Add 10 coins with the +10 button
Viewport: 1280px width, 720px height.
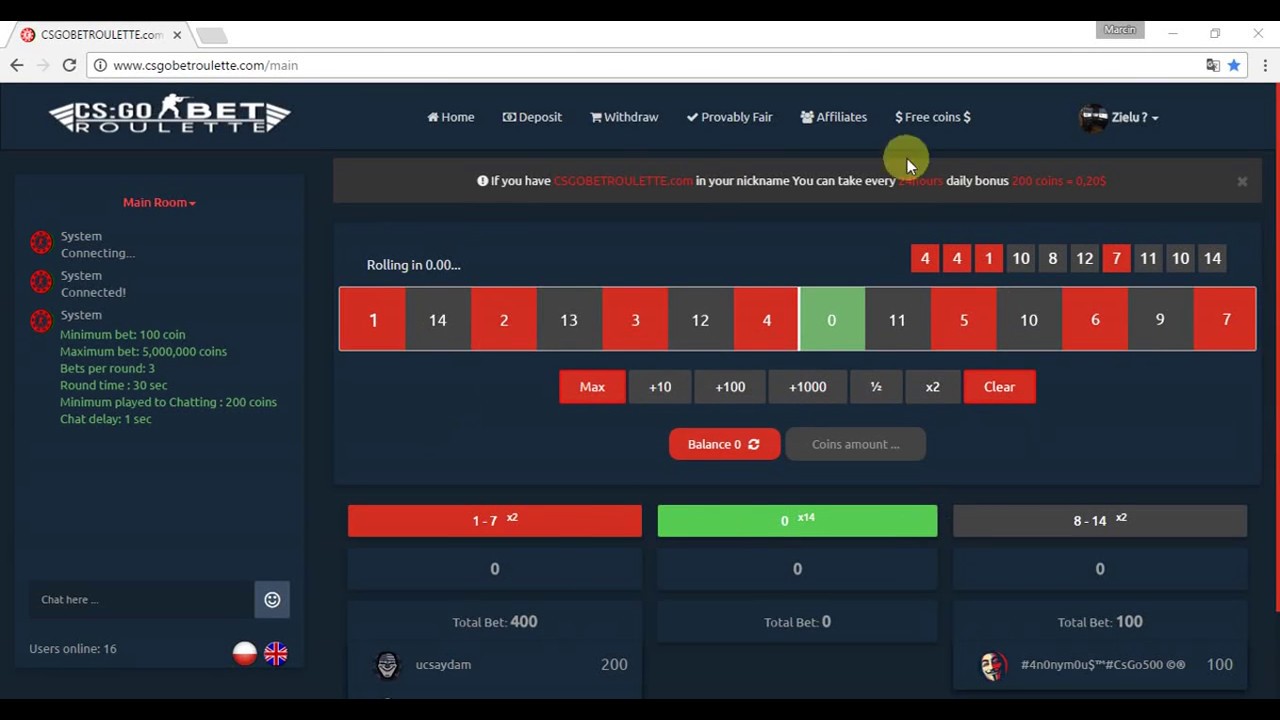[660, 387]
